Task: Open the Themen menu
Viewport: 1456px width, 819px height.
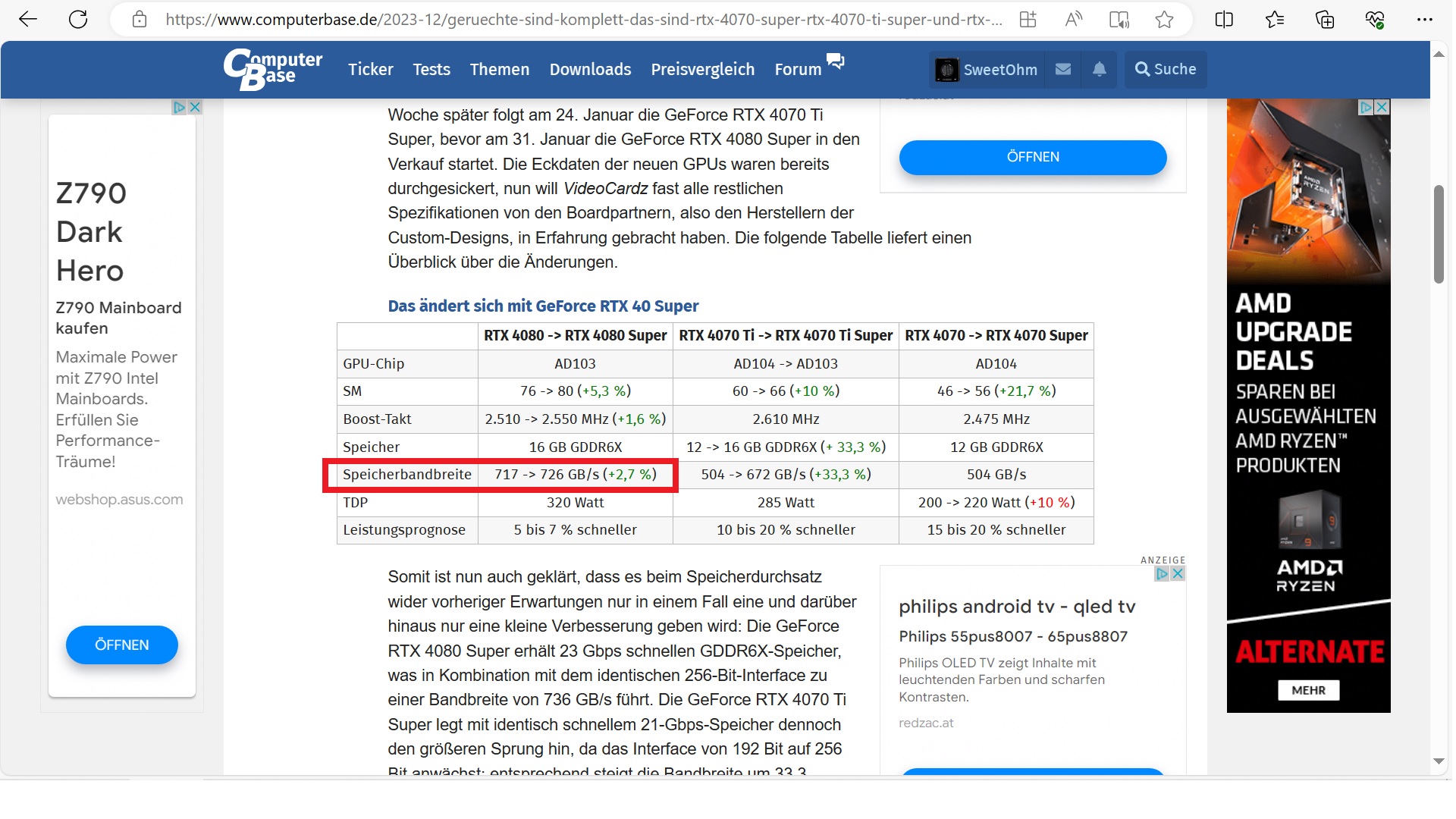Action: click(500, 70)
